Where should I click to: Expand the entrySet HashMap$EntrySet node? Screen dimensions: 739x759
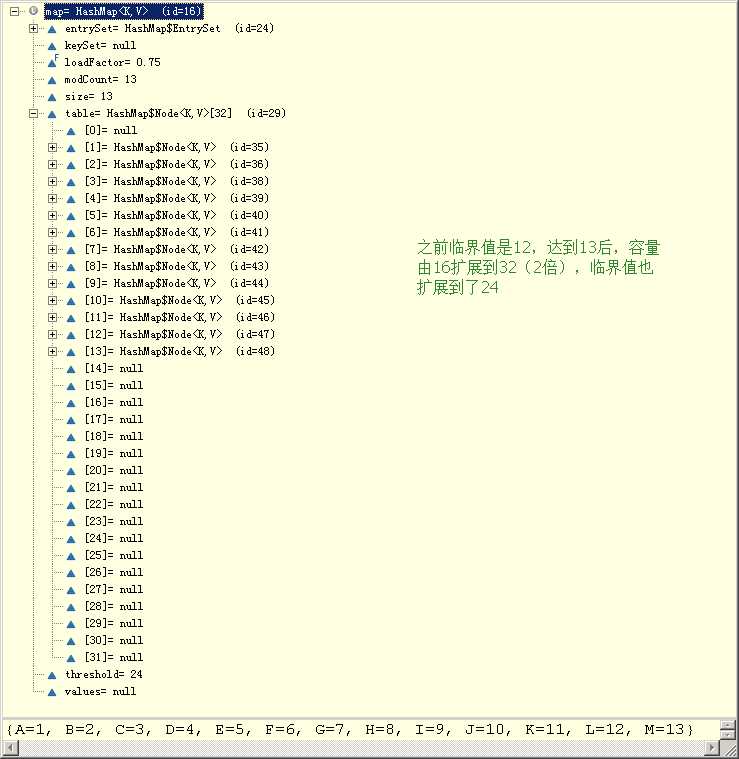point(33,29)
